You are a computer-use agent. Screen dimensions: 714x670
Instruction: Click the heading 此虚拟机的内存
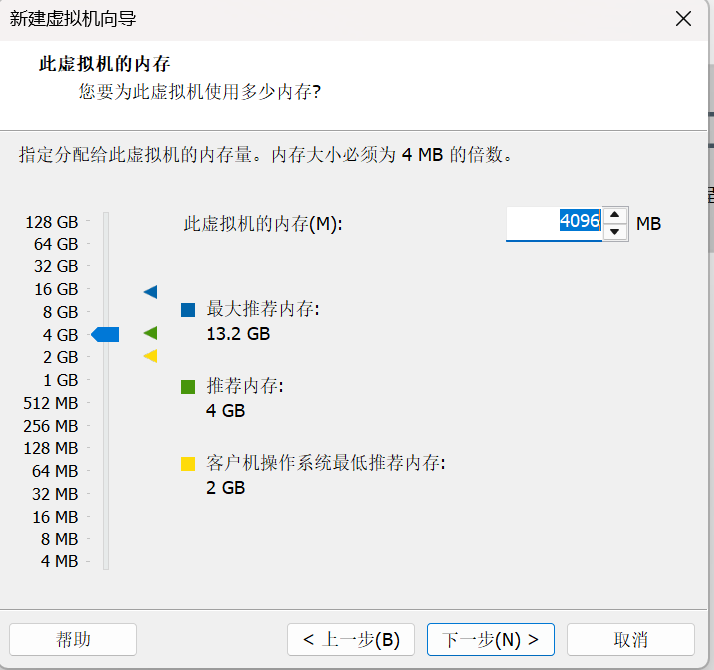click(104, 64)
